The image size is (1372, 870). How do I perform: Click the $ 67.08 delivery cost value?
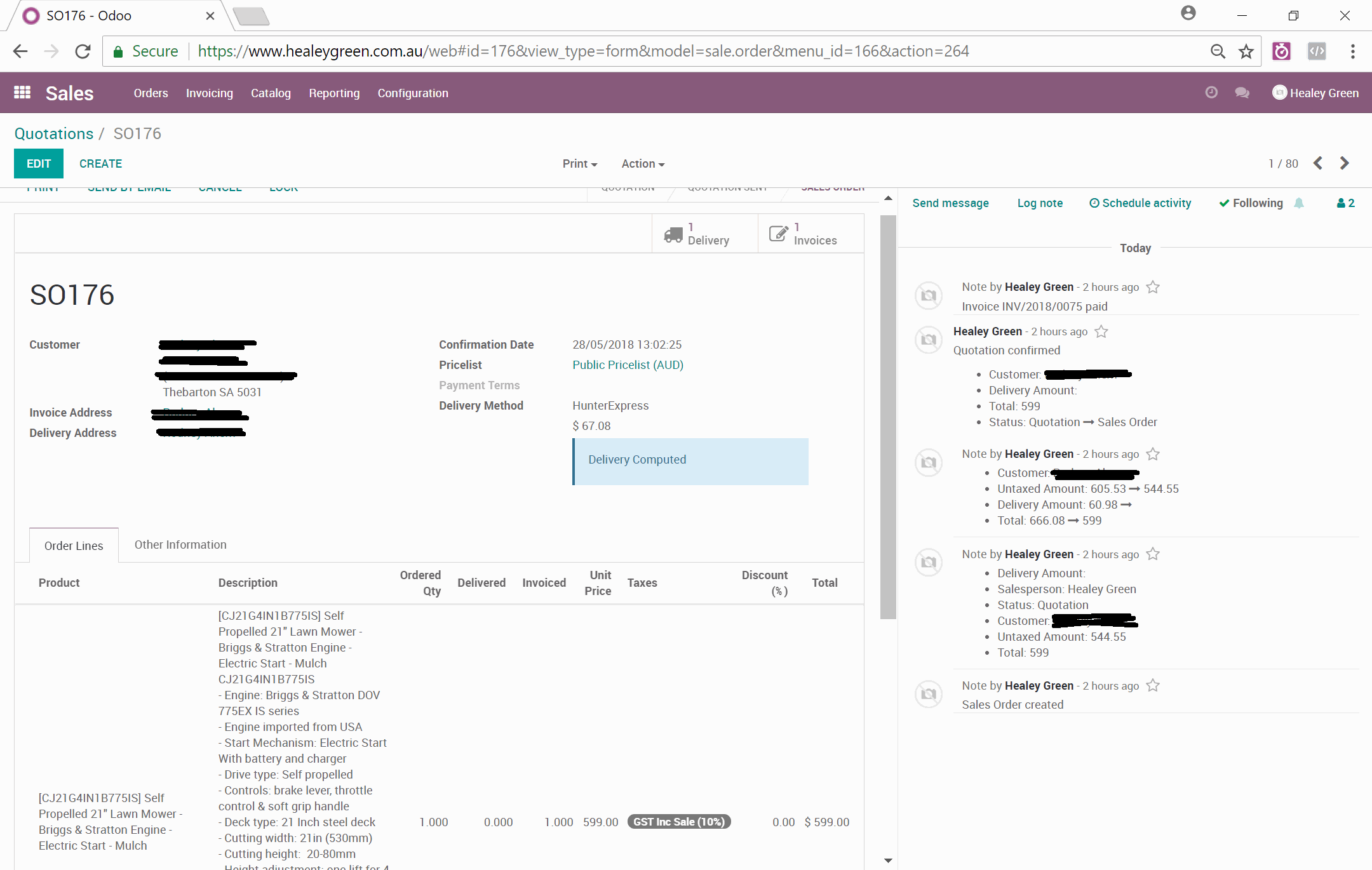(591, 426)
